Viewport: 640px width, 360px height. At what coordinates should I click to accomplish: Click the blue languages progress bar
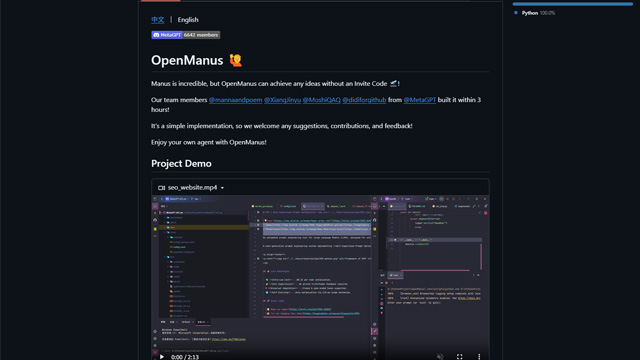pyautogui.click(x=573, y=4)
